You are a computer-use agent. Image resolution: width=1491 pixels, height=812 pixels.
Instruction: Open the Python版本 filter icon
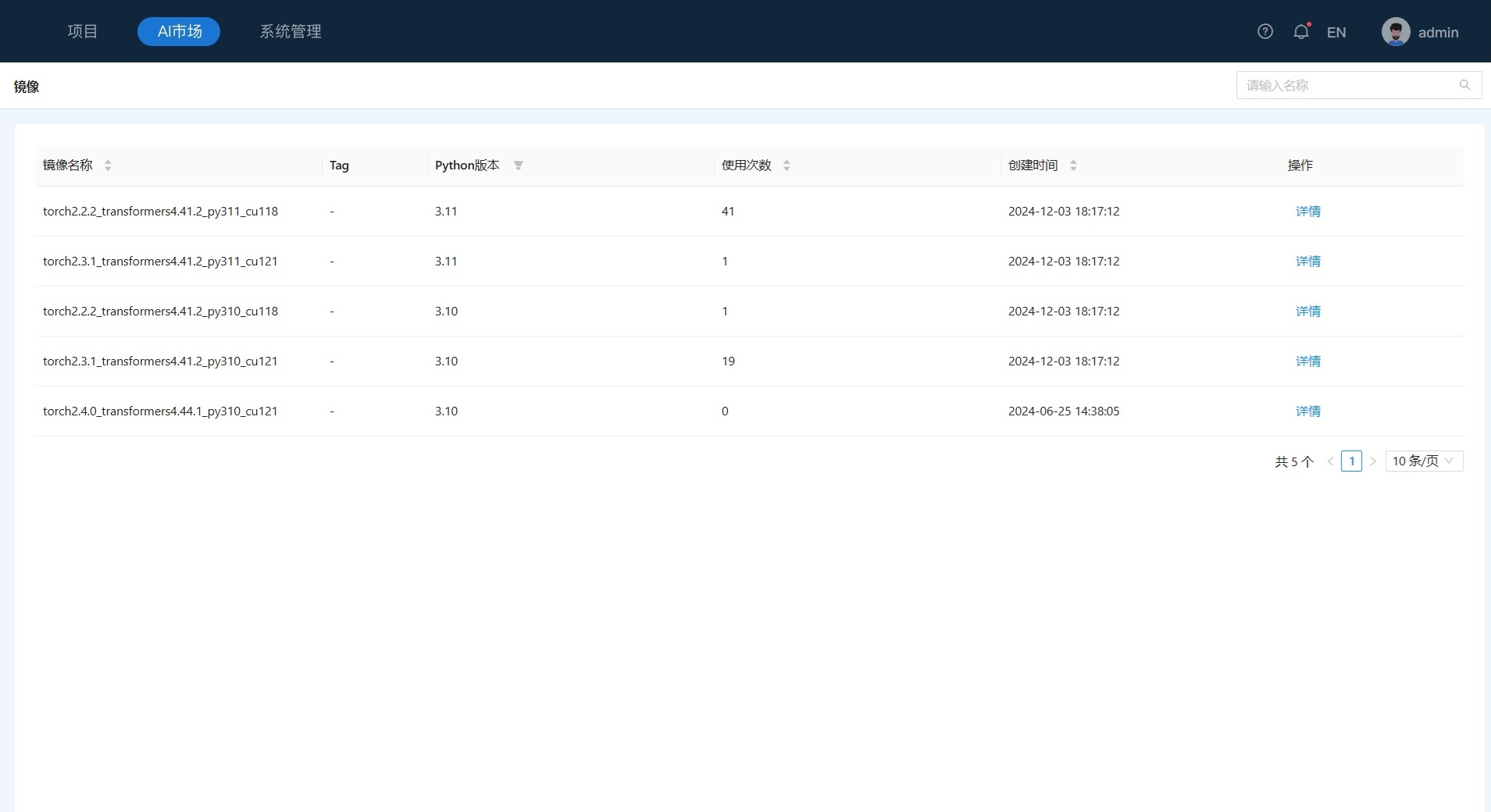(x=518, y=166)
